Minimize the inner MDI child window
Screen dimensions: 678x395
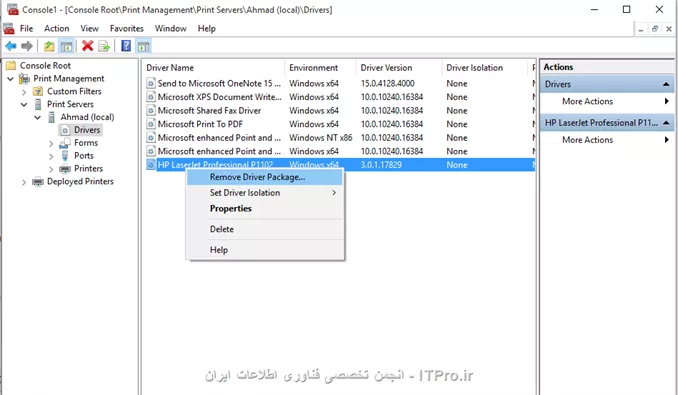tap(641, 29)
